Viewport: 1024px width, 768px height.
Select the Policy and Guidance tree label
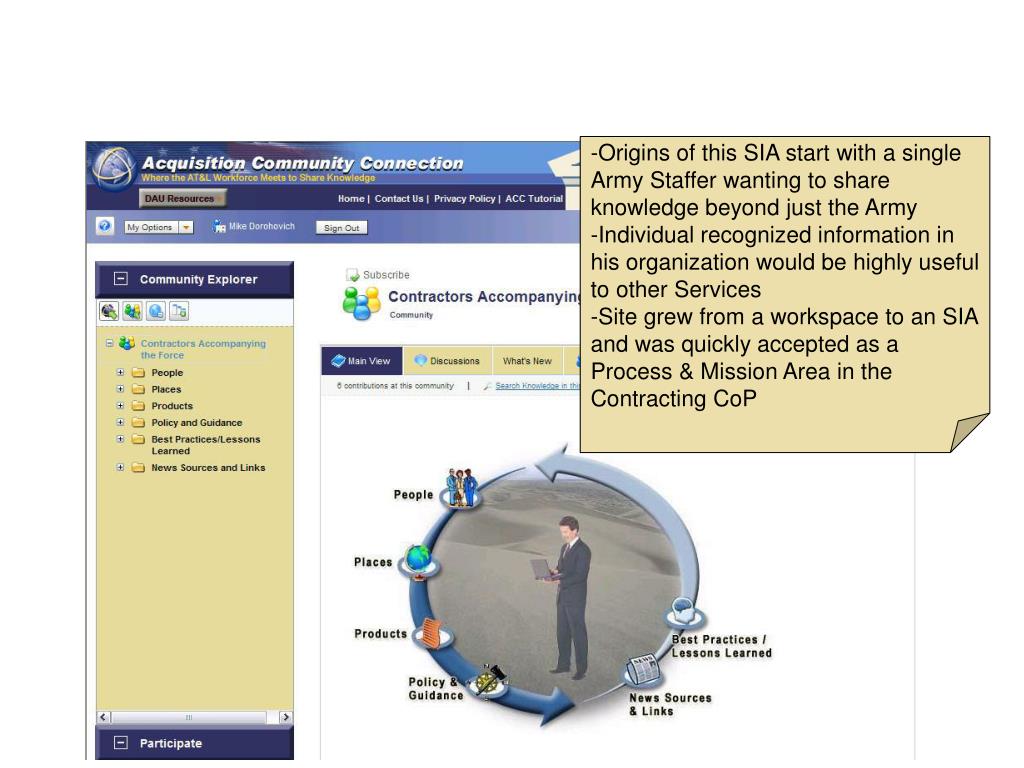(197, 423)
